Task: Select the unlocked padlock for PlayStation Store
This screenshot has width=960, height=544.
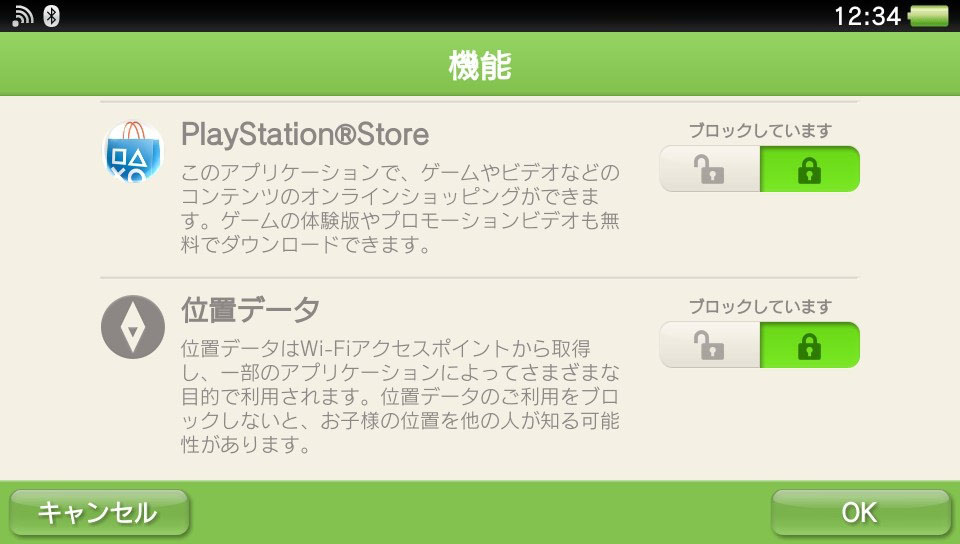Action: coord(710,169)
